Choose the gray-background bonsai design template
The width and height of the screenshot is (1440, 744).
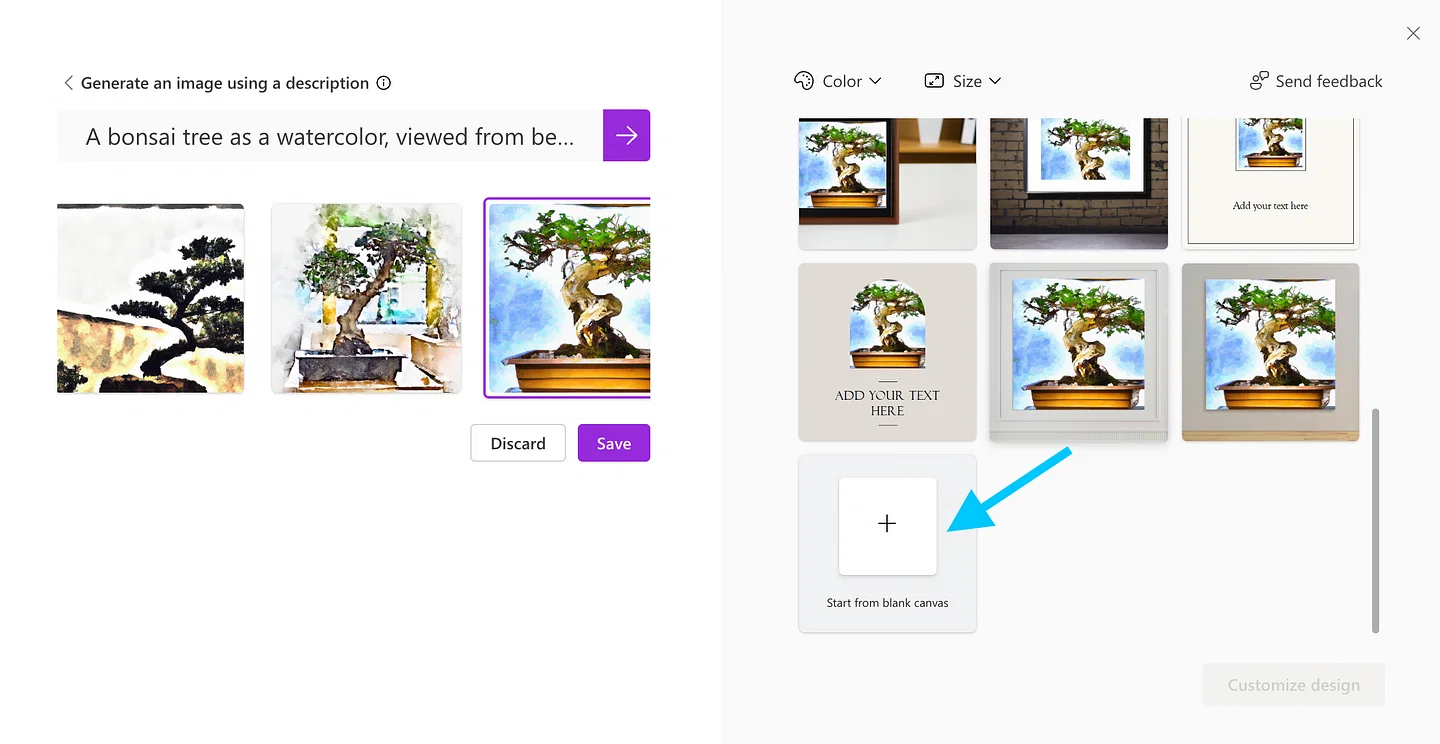coord(1270,352)
